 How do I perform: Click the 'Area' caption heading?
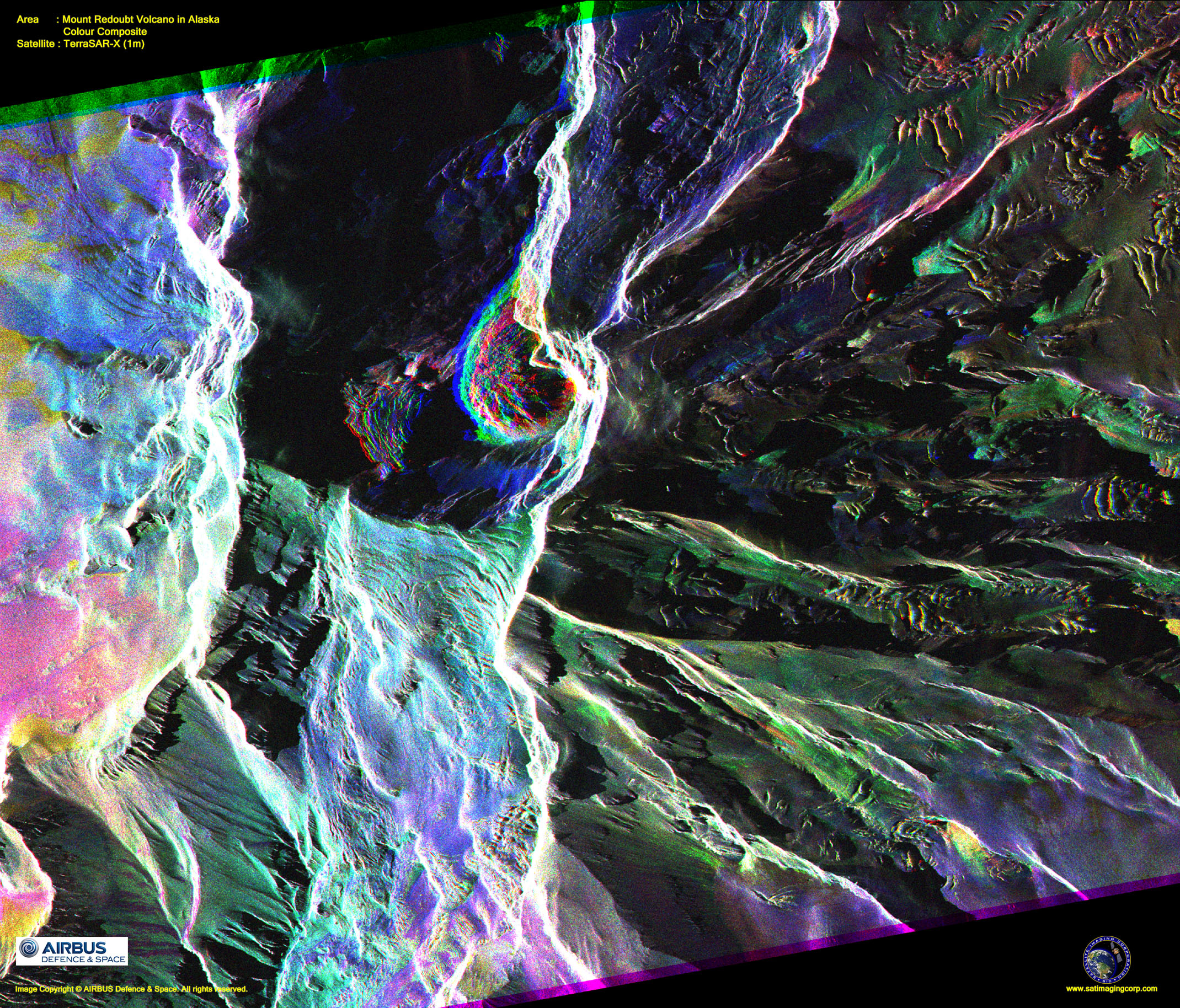pyautogui.click(x=28, y=19)
